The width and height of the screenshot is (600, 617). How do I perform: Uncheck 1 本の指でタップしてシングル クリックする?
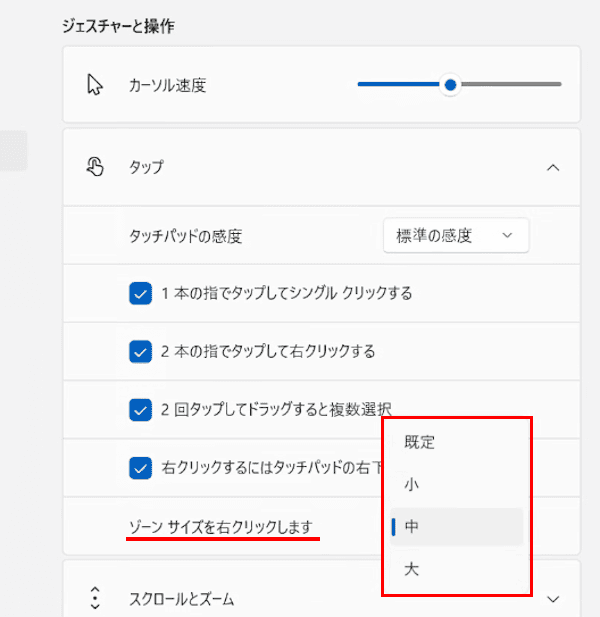(140, 293)
